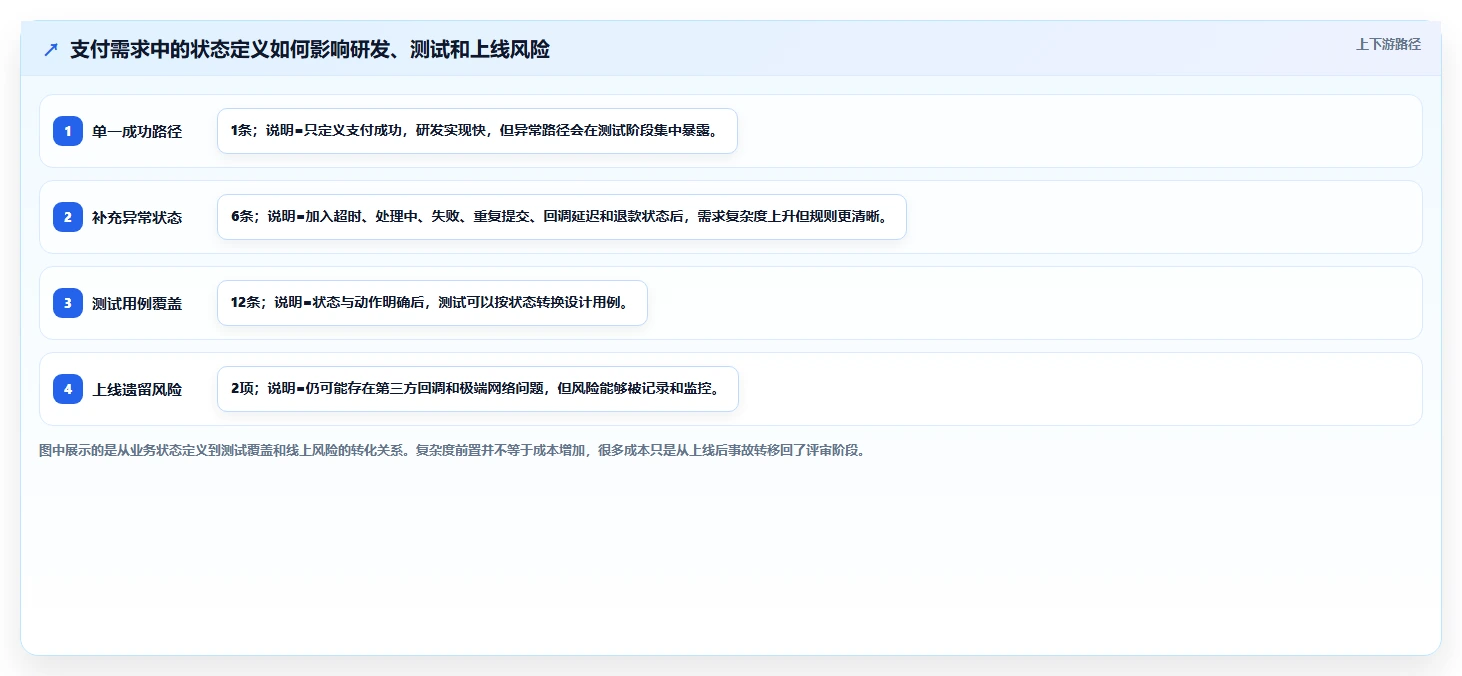Click the footnote beginning 图中展示的是从业务状态定义
This screenshot has height=676, width=1462.
454,450
